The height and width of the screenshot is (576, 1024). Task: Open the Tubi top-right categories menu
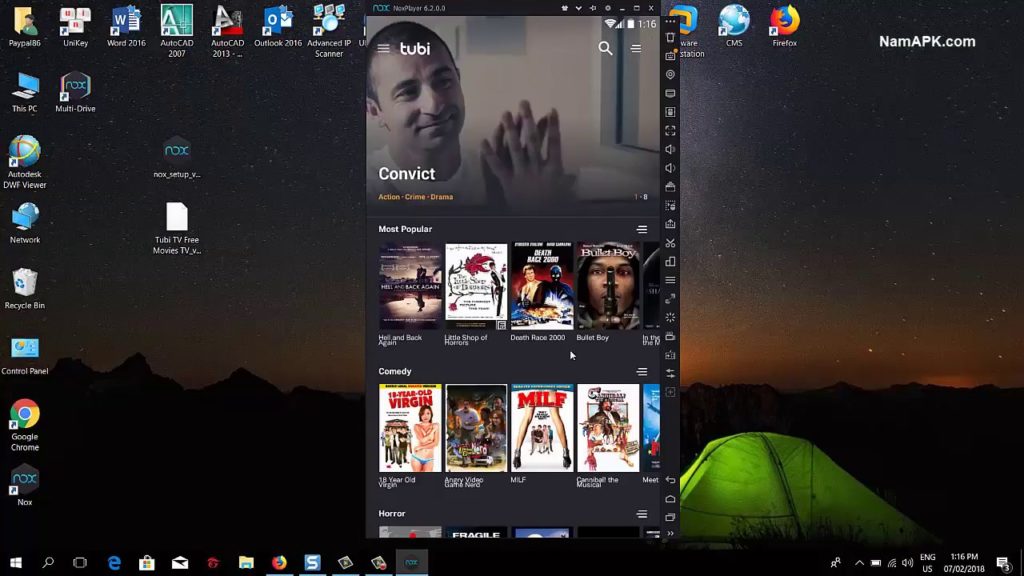point(636,48)
